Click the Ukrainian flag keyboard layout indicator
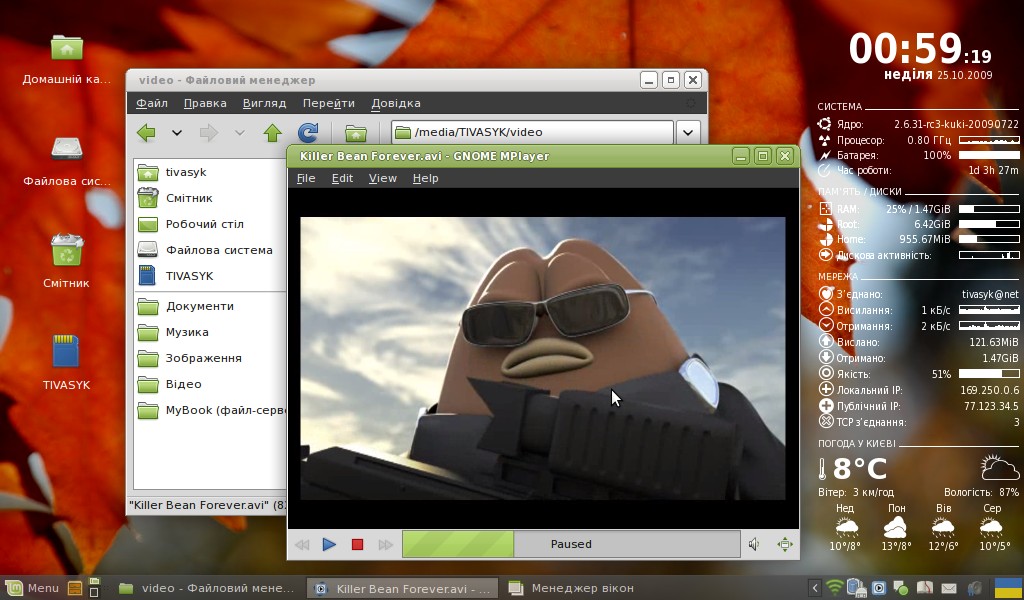The height and width of the screenshot is (600, 1024). click(x=1008, y=588)
